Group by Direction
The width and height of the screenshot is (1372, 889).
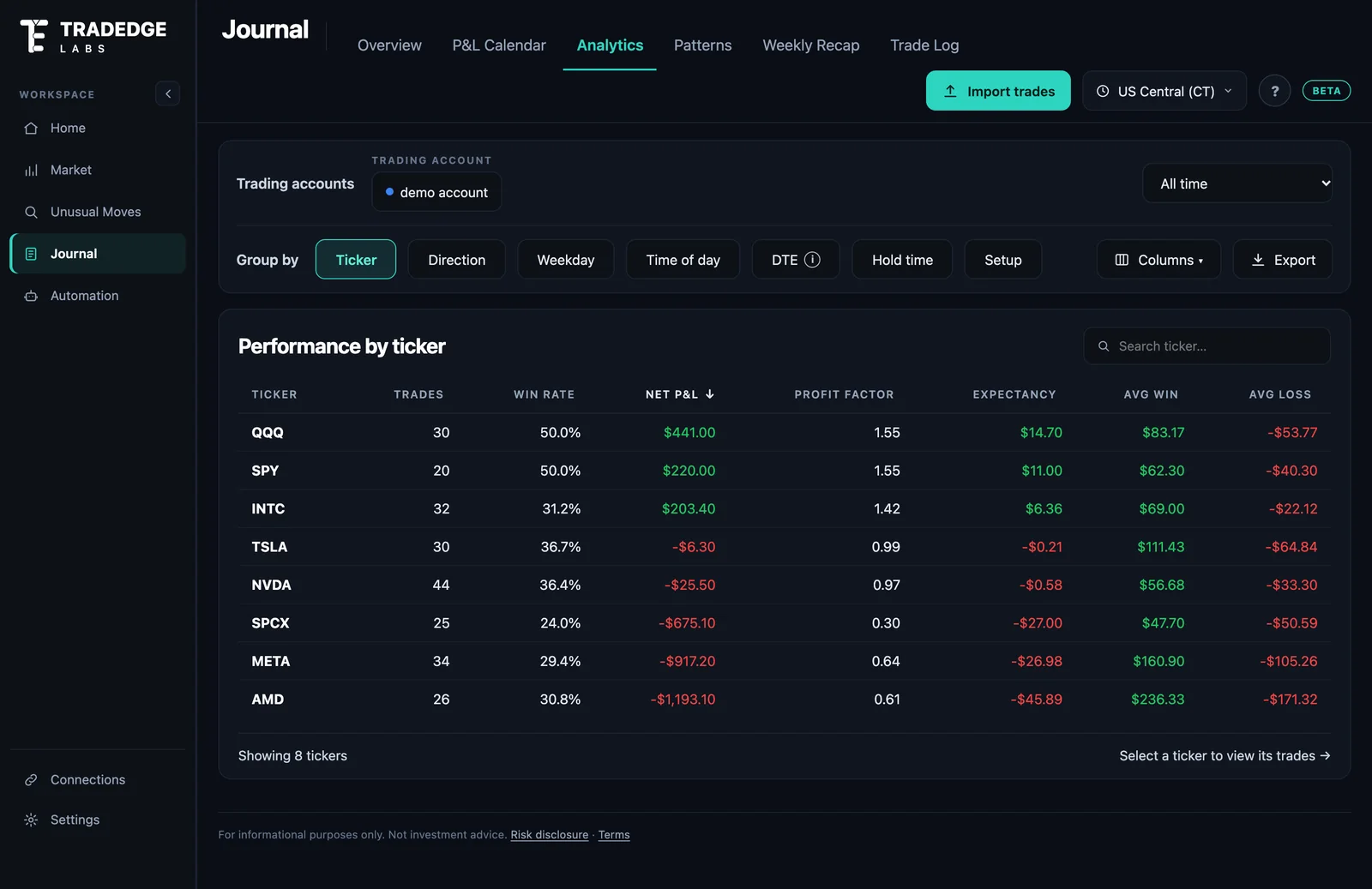click(x=456, y=260)
